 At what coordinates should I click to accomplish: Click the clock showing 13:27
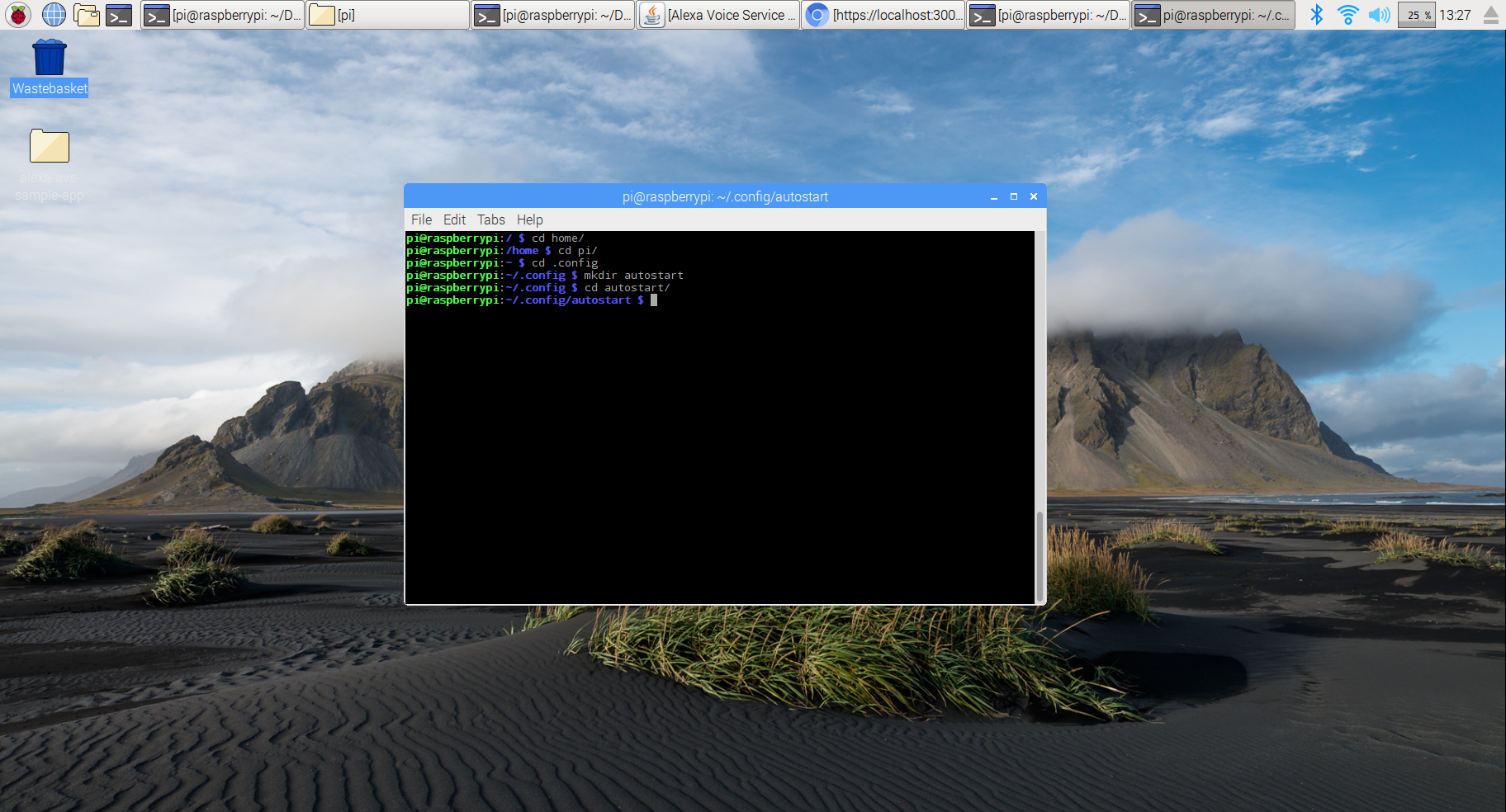click(x=1456, y=14)
